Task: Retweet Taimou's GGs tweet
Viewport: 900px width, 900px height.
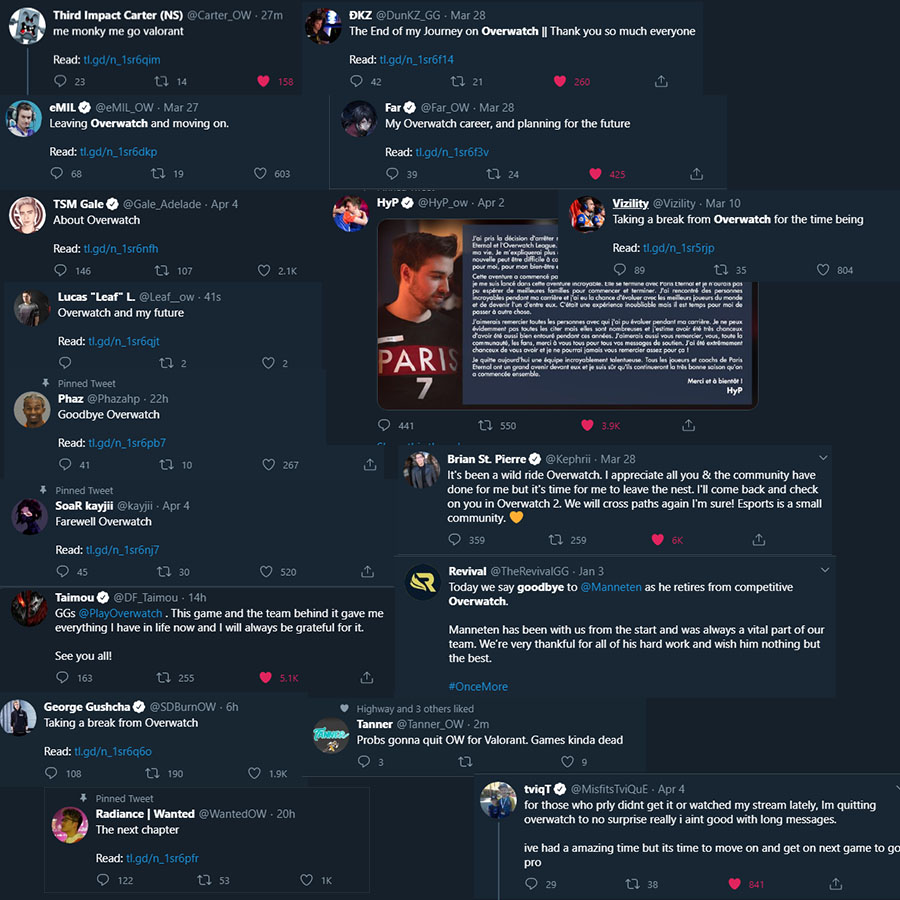Action: point(164,678)
